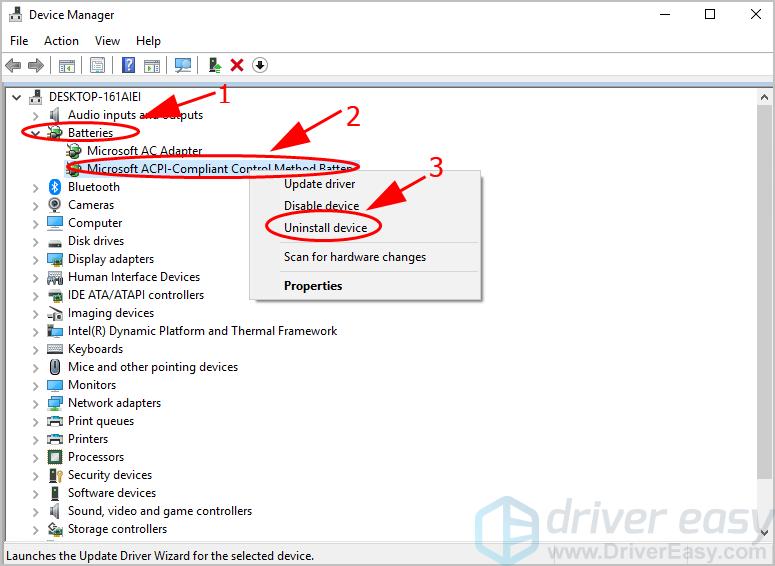The width and height of the screenshot is (775, 566).
Task: Expand the Keyboards category arrow
Action: pyautogui.click(x=36, y=349)
